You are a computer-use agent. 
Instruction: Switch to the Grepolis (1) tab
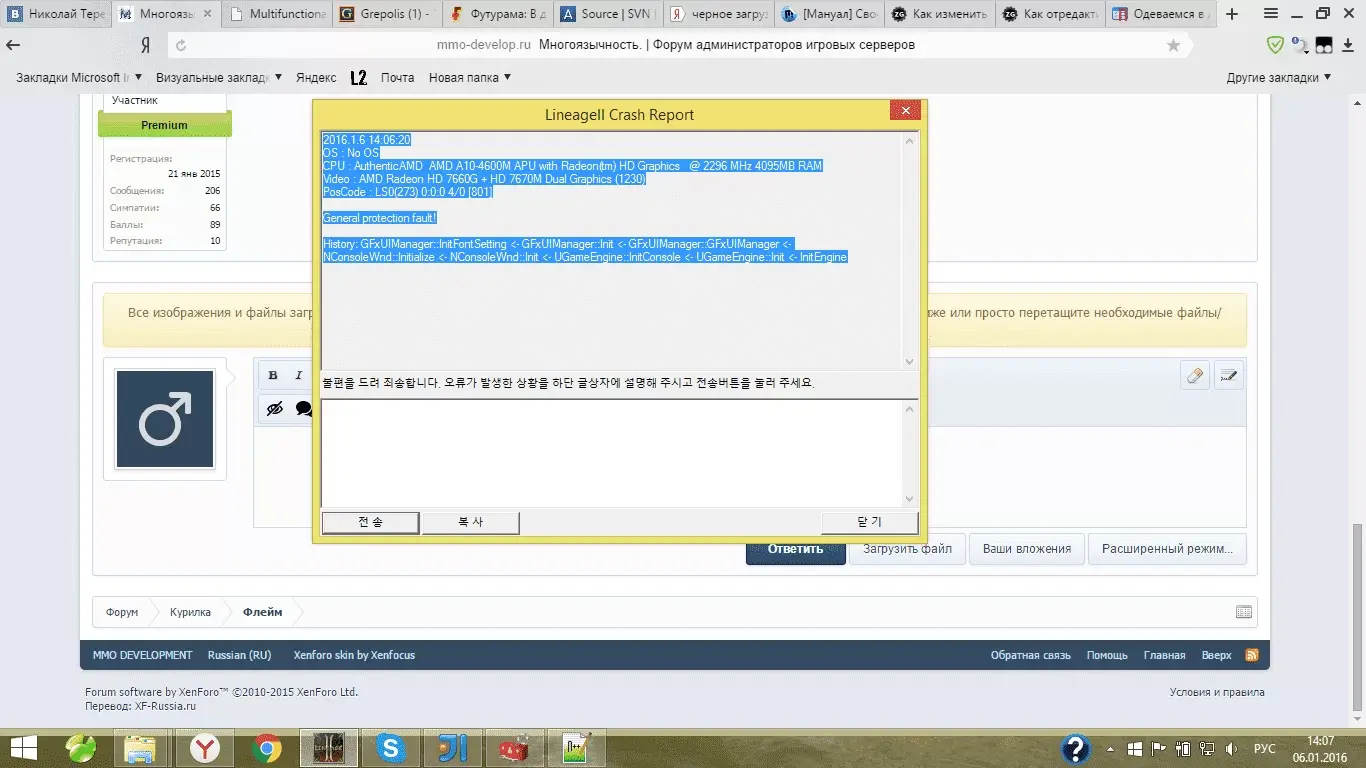click(x=386, y=14)
